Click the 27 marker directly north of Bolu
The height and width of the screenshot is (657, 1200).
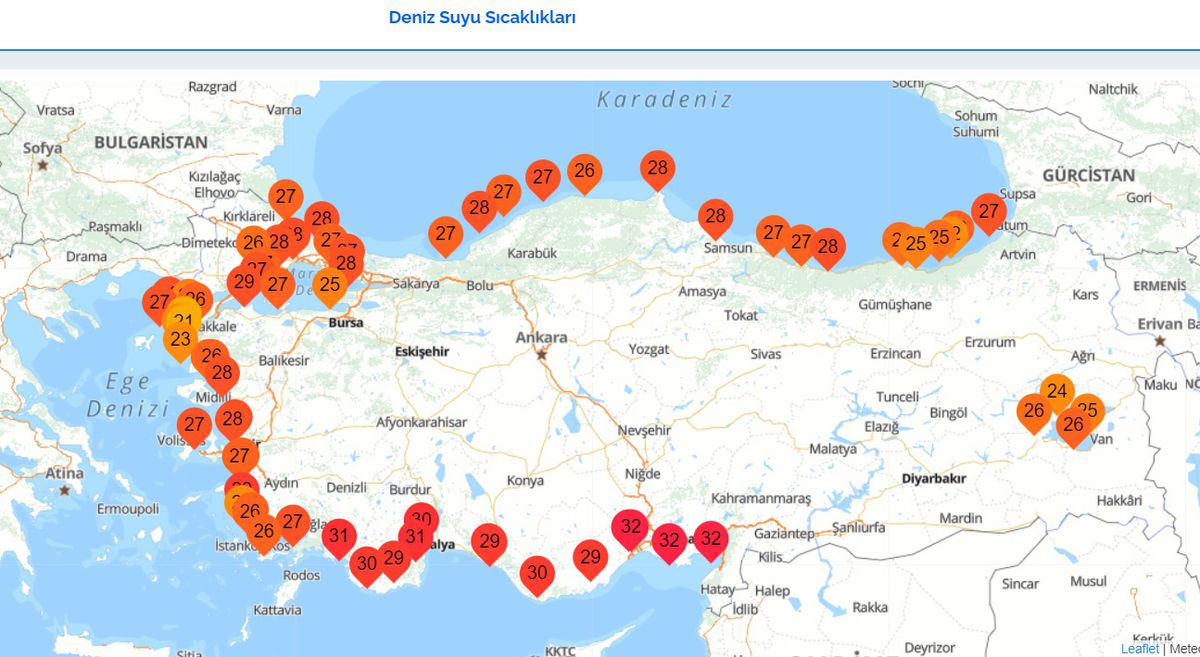[445, 236]
